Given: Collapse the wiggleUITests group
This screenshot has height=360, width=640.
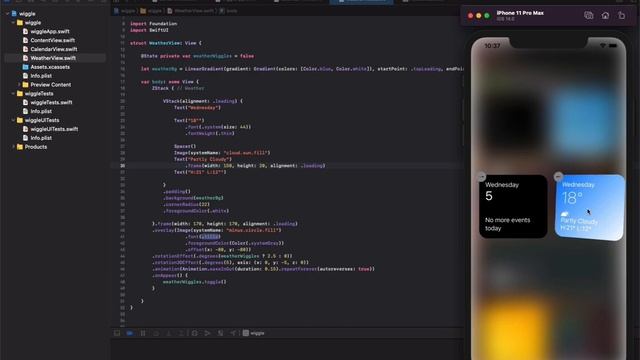Looking at the screenshot, I should coord(13,120).
